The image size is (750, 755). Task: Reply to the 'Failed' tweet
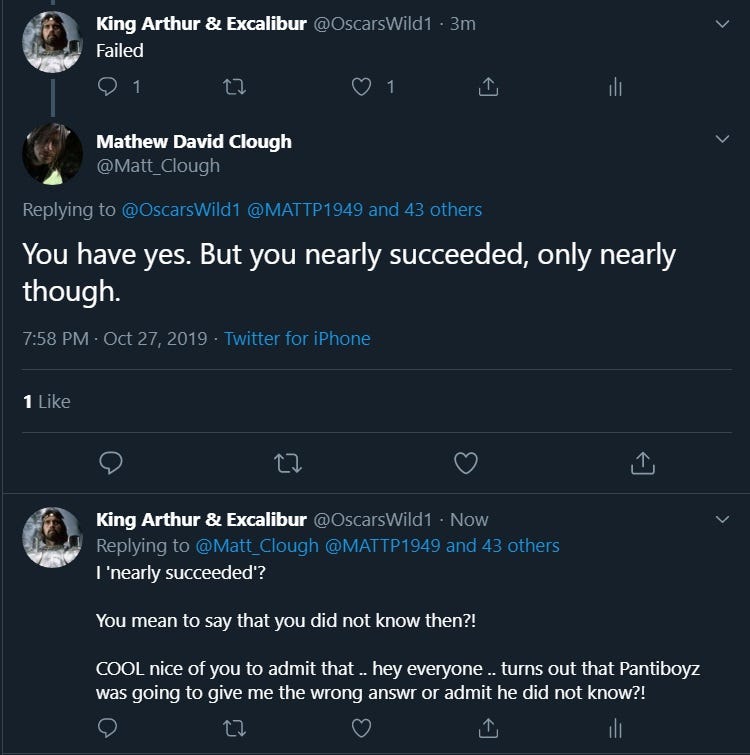tap(108, 88)
